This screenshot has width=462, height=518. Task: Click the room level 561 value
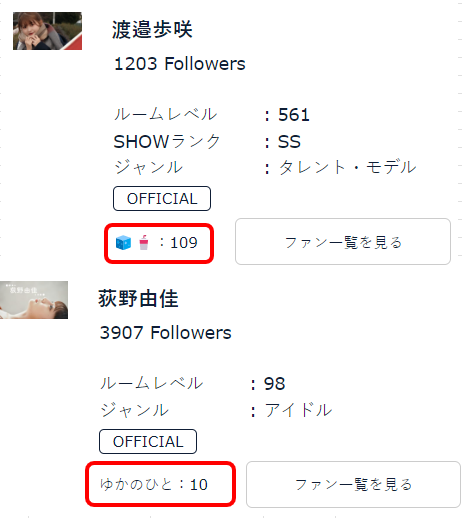294,115
